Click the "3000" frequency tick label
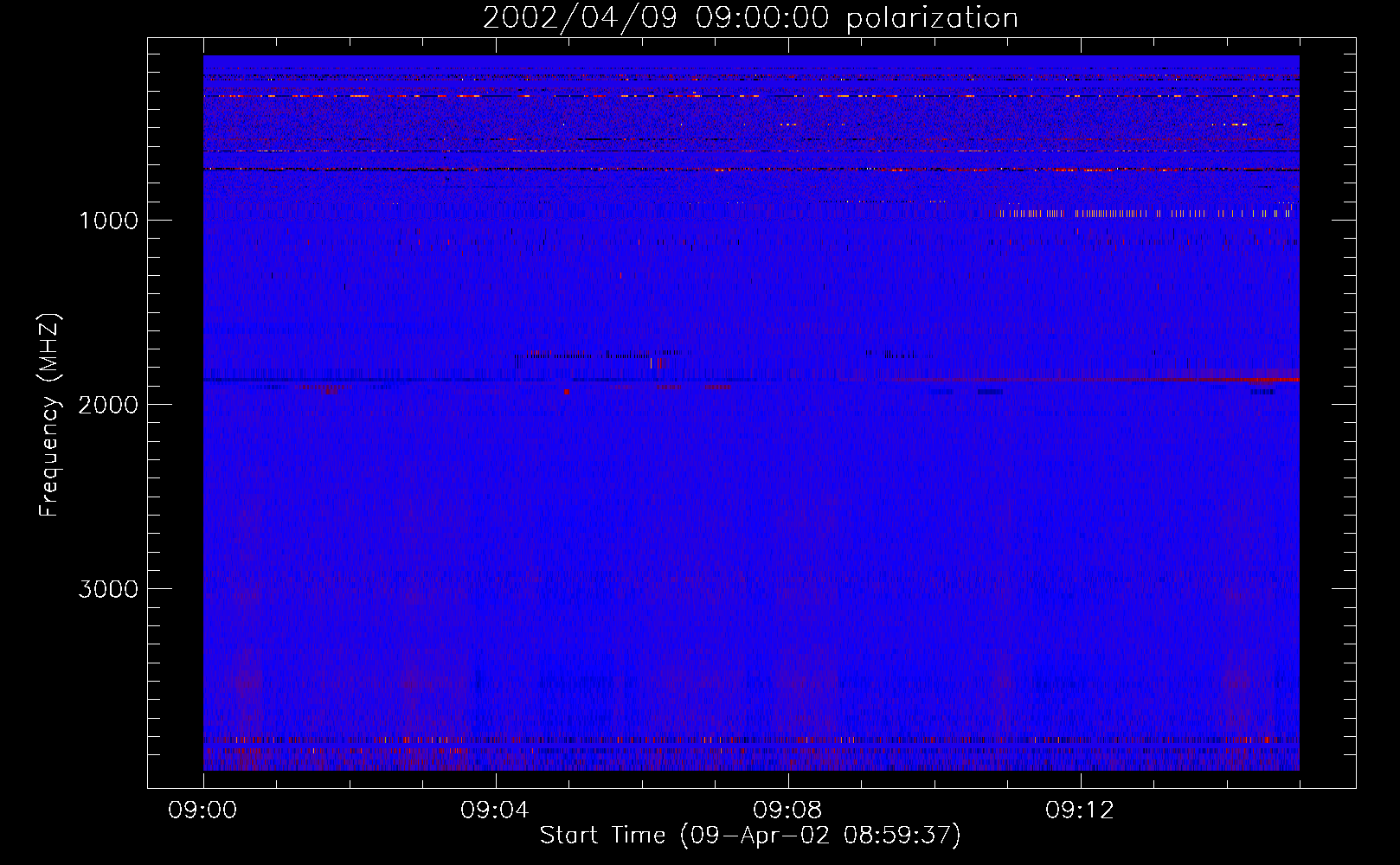Image resolution: width=1400 pixels, height=865 pixels. point(108,589)
